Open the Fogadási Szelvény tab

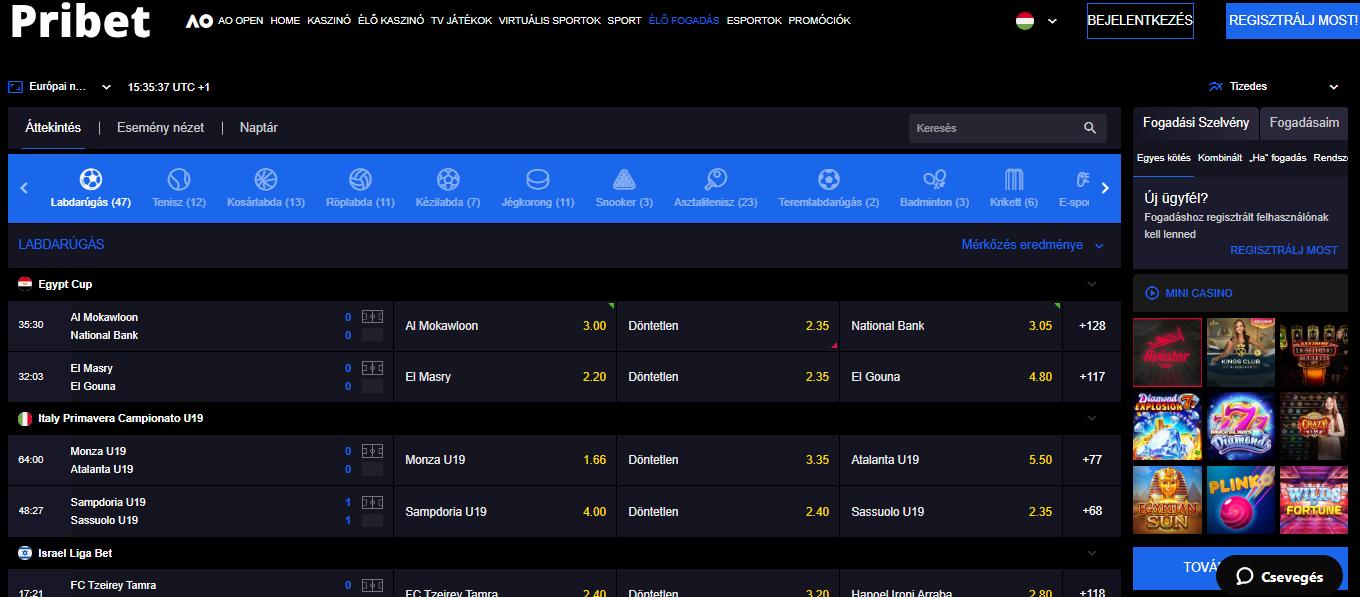(1196, 123)
